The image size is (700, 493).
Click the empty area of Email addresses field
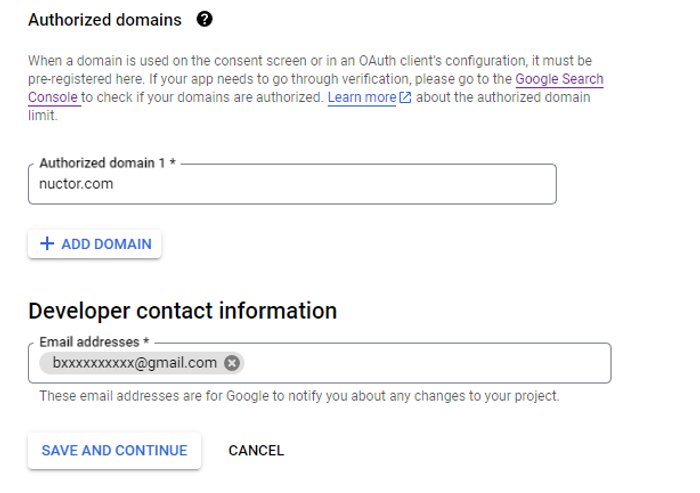pyautogui.click(x=426, y=363)
